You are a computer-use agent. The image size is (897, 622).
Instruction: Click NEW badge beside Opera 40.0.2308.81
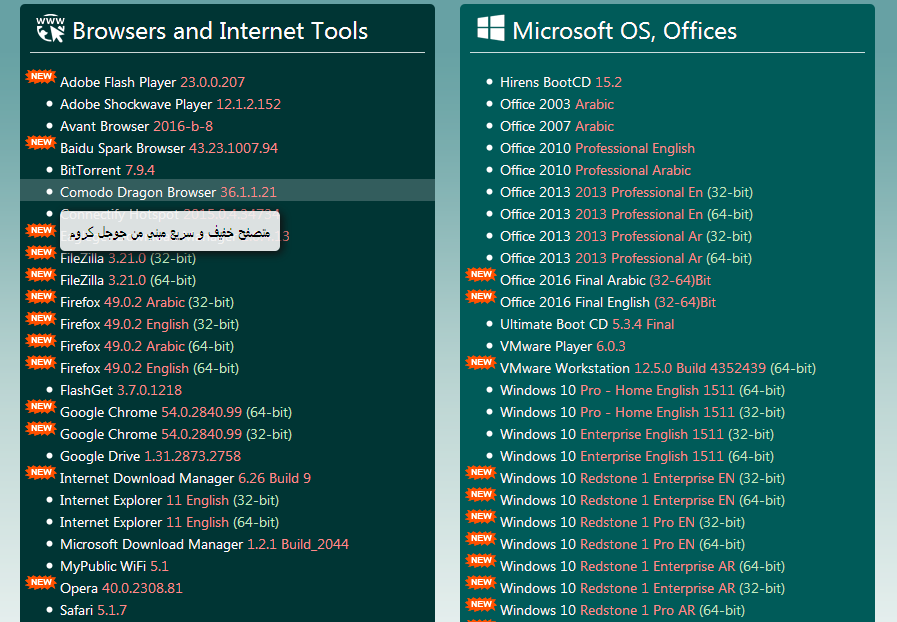(41, 582)
